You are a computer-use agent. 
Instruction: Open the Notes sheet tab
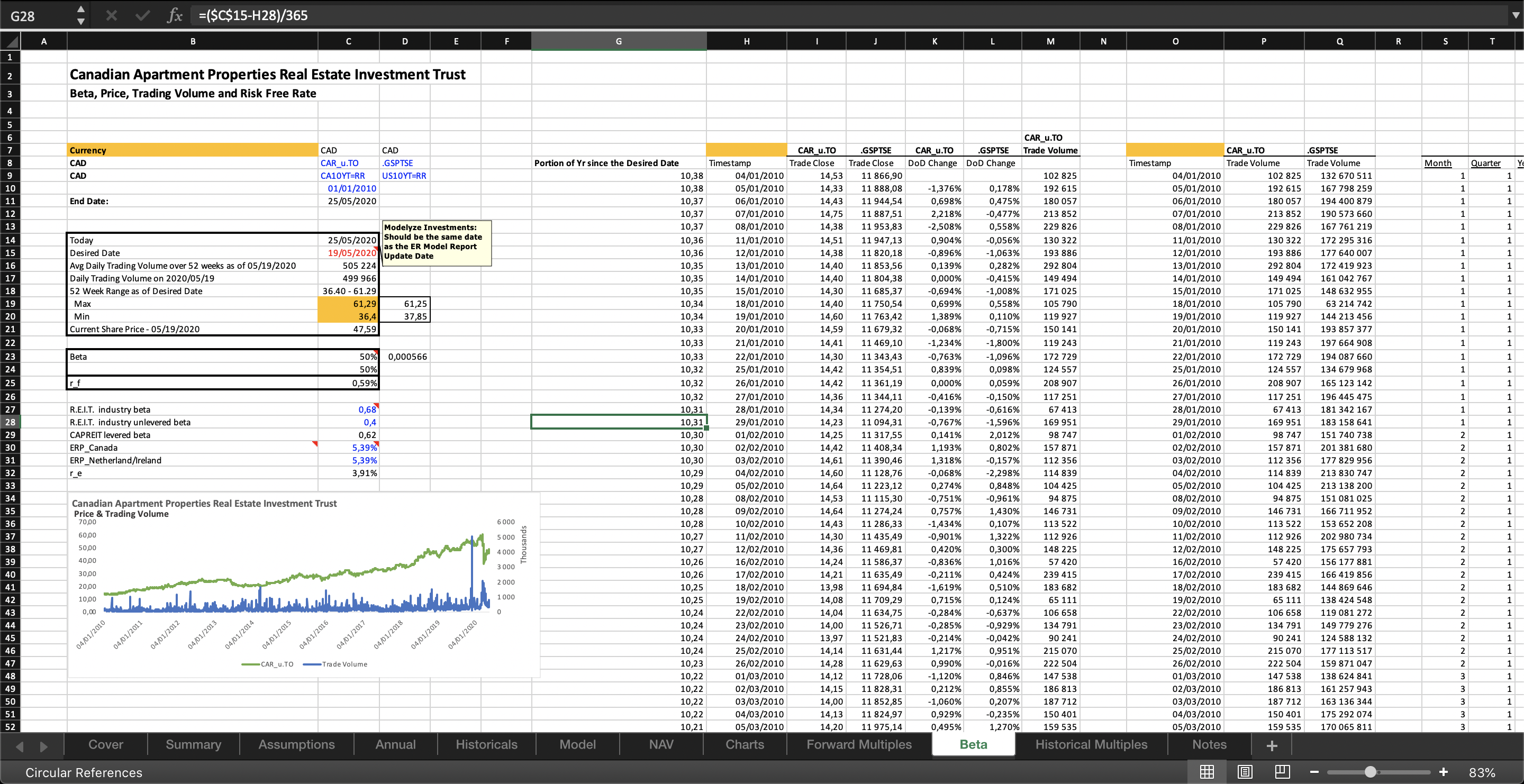click(1209, 744)
